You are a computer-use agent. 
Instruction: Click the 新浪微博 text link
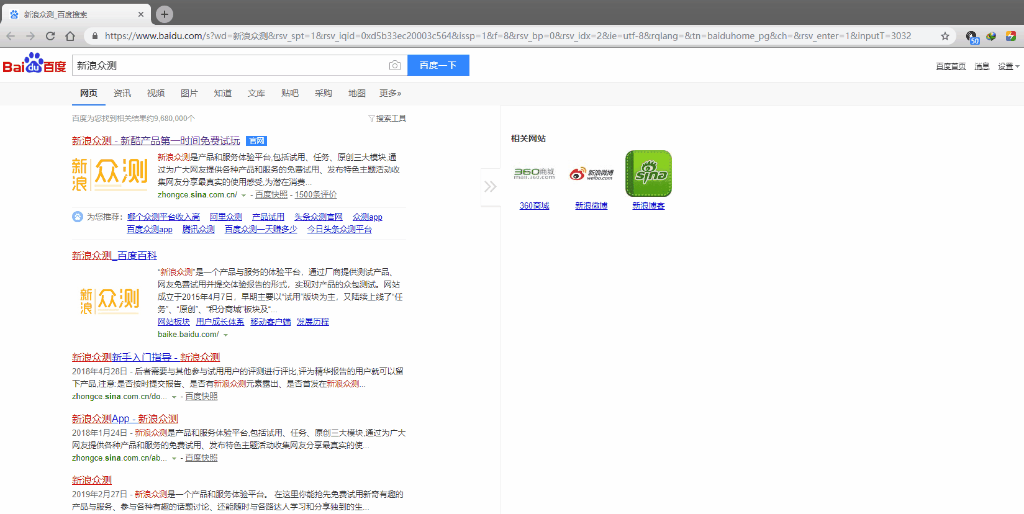pos(591,206)
